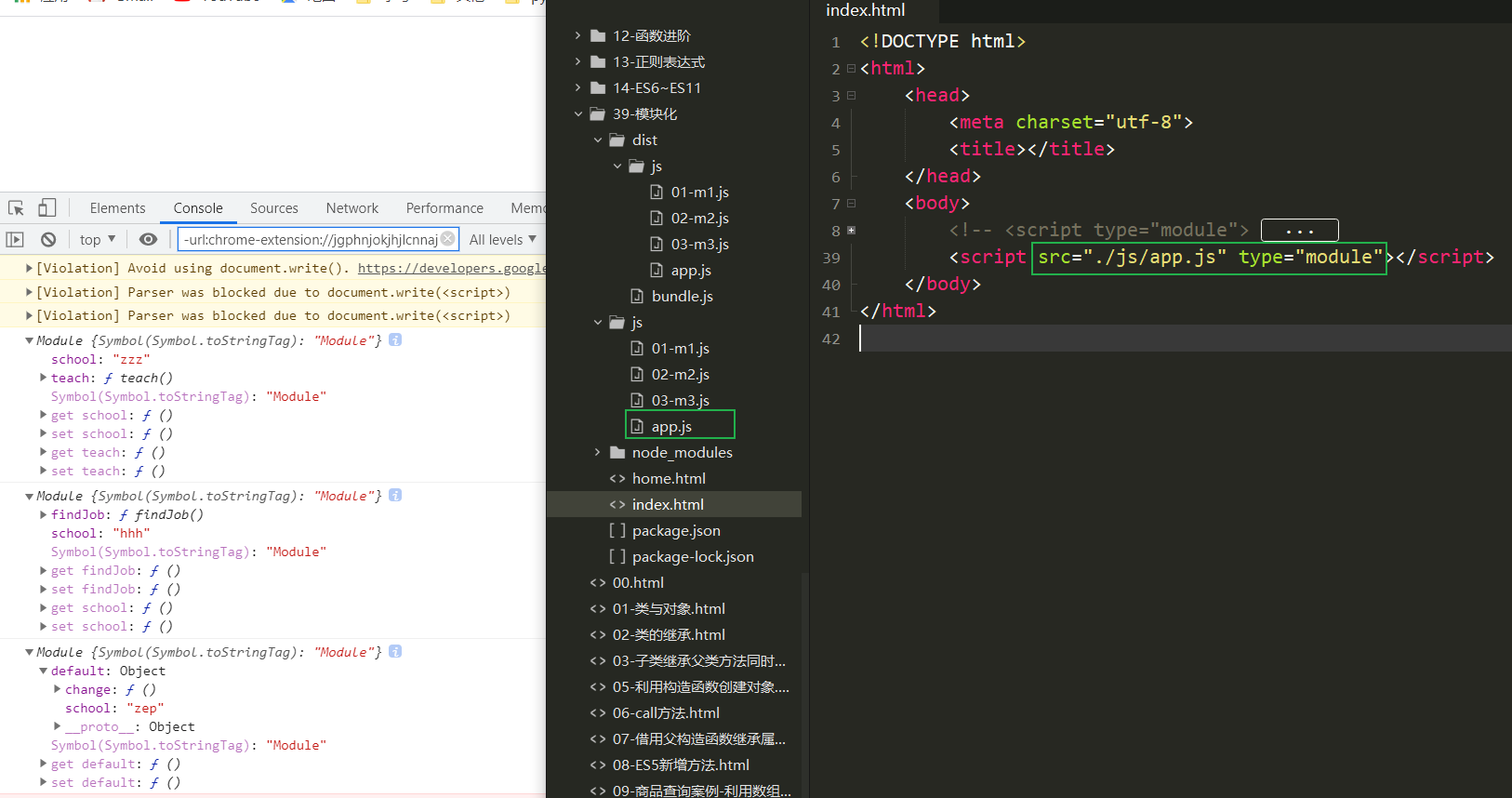This screenshot has height=798, width=1512.
Task: Click info icon next to first Module
Action: pyautogui.click(x=395, y=339)
